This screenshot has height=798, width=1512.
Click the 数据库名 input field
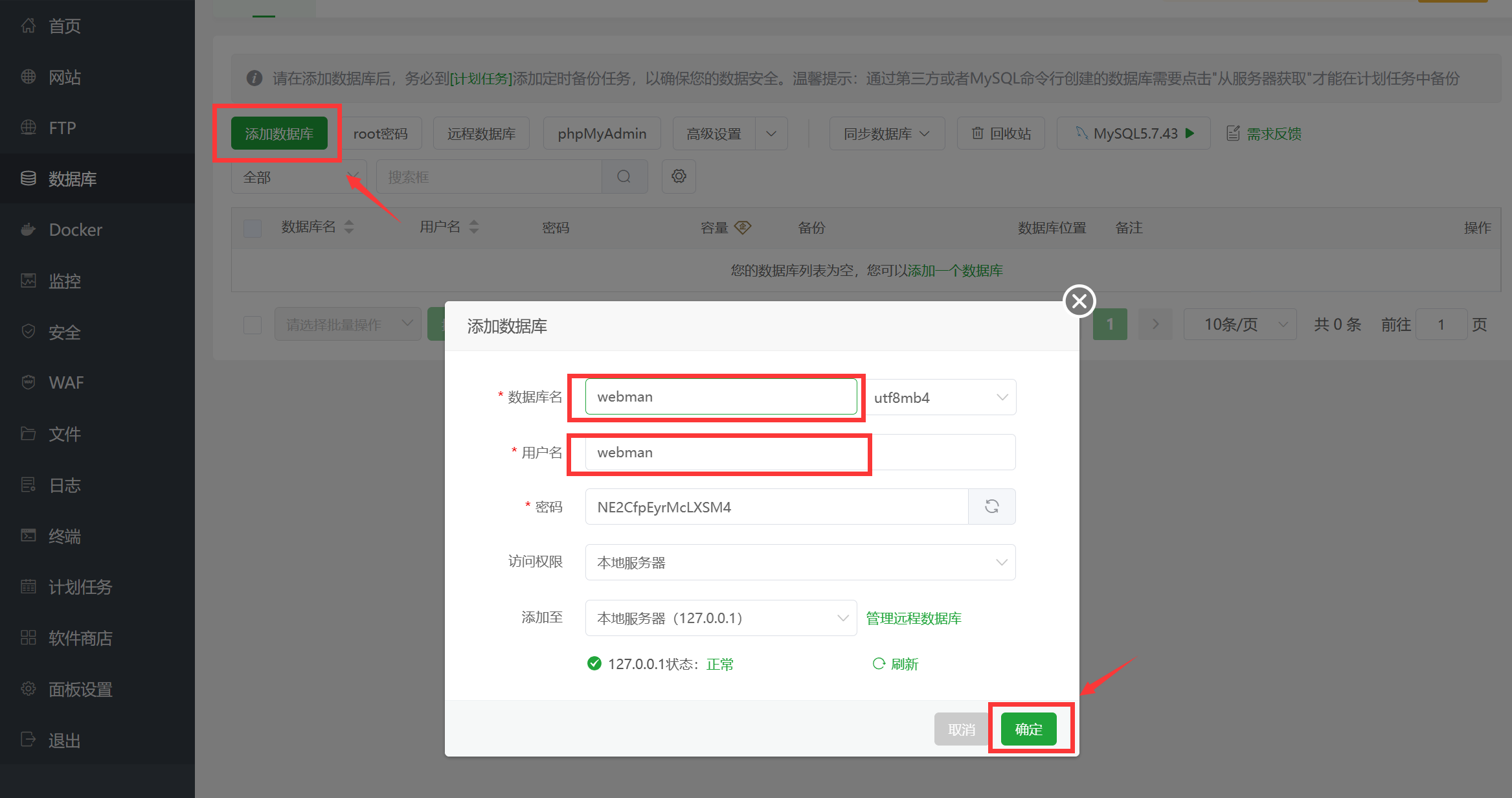click(x=721, y=396)
